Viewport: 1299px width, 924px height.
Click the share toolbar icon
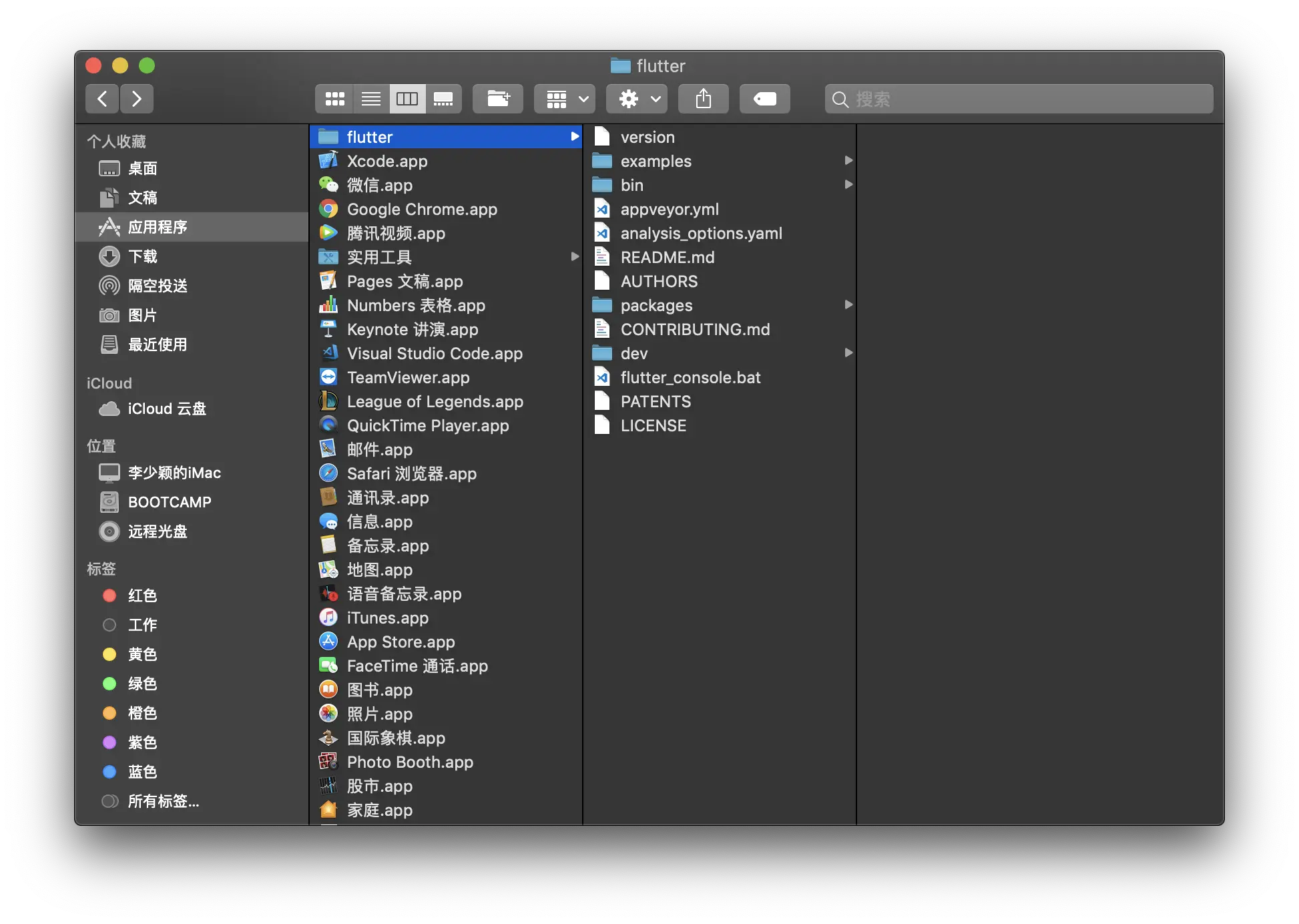703,99
